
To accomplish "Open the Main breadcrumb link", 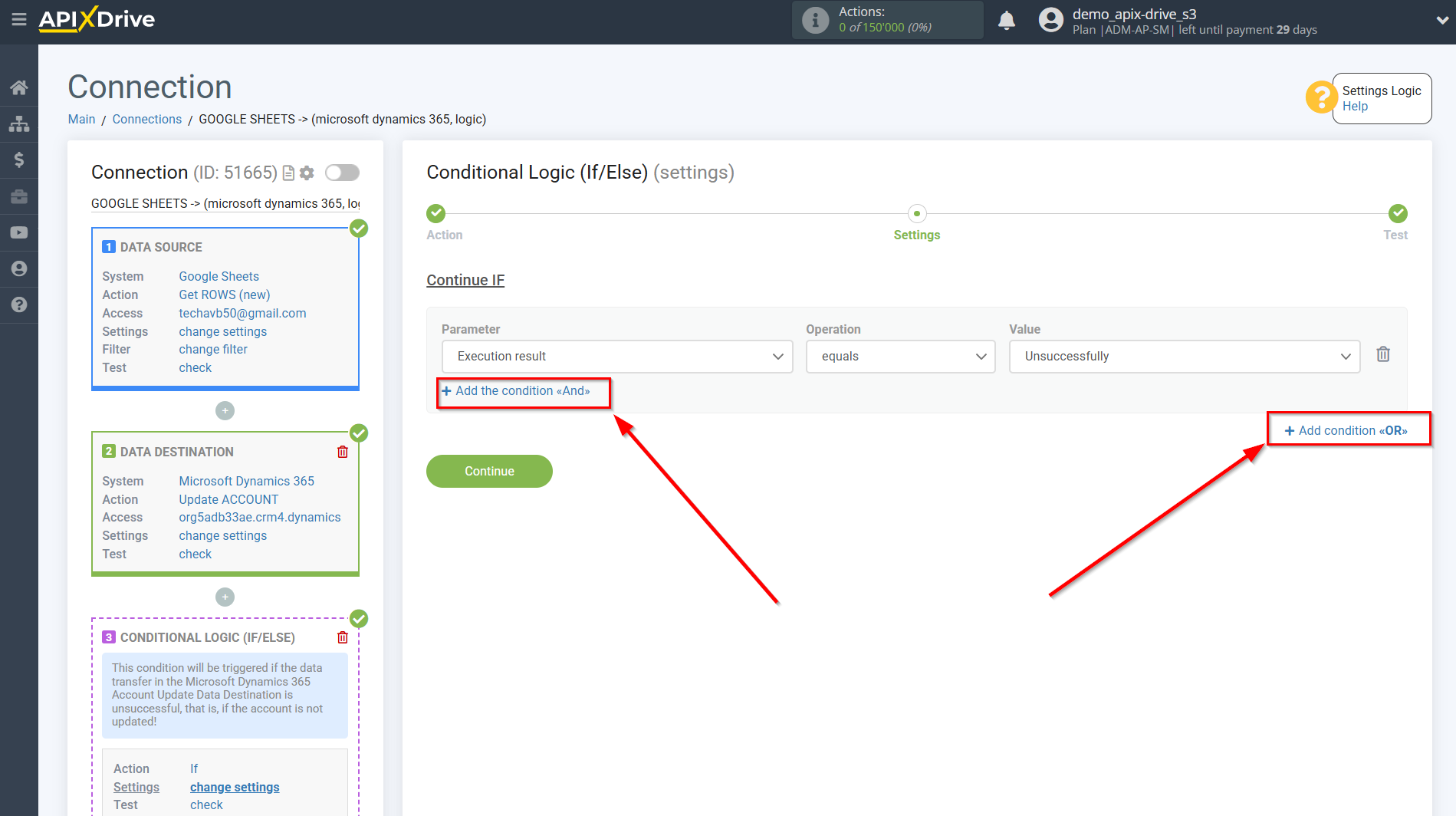I will [81, 120].
